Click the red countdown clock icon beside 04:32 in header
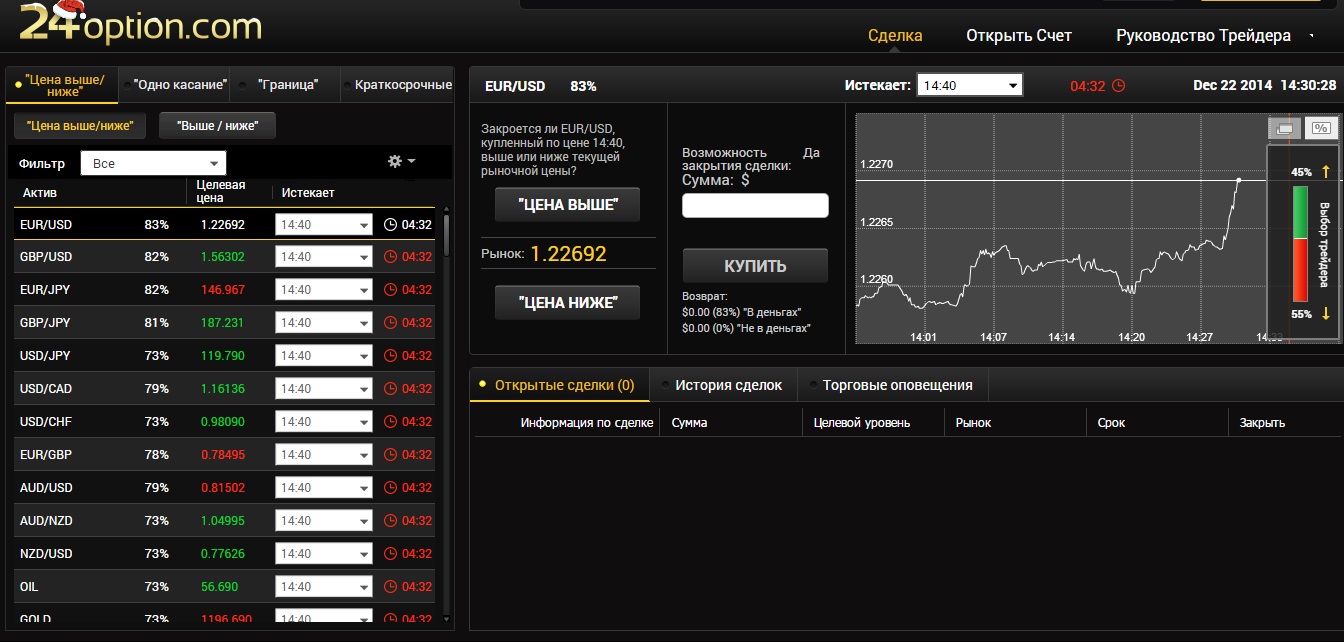Image resolution: width=1344 pixels, height=642 pixels. pos(1118,86)
